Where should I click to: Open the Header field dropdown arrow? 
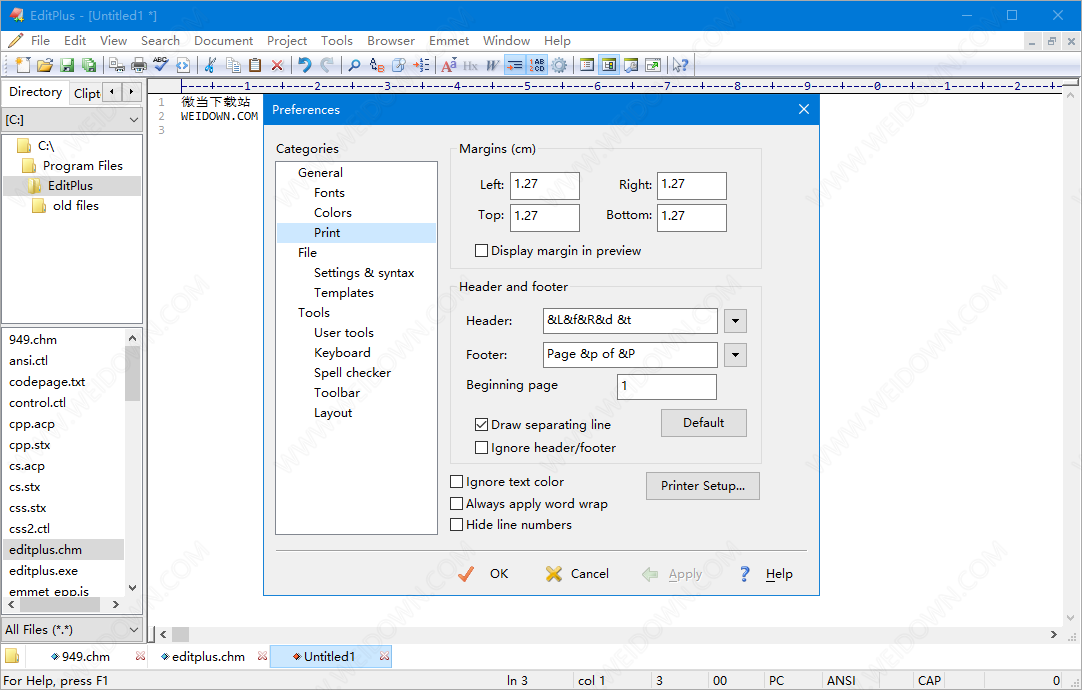736,321
